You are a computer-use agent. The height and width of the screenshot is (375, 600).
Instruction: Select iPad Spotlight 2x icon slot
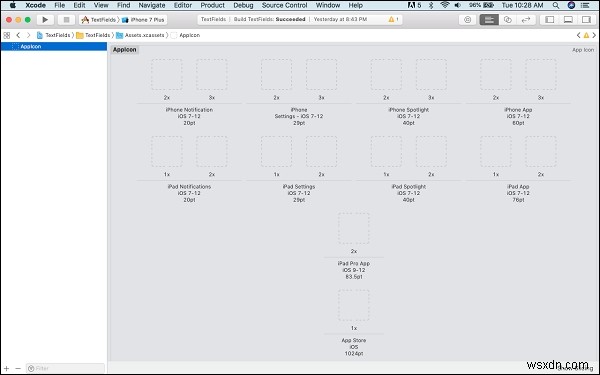click(431, 151)
